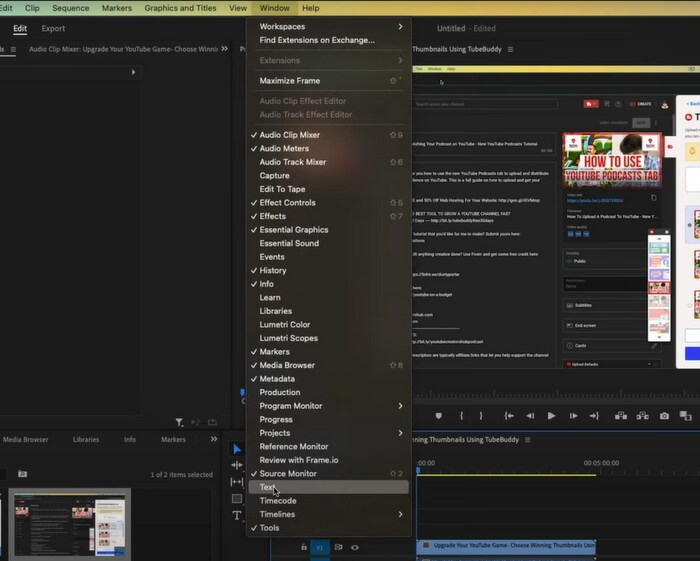Select the sequence thumbnail in Project panel

click(70, 525)
